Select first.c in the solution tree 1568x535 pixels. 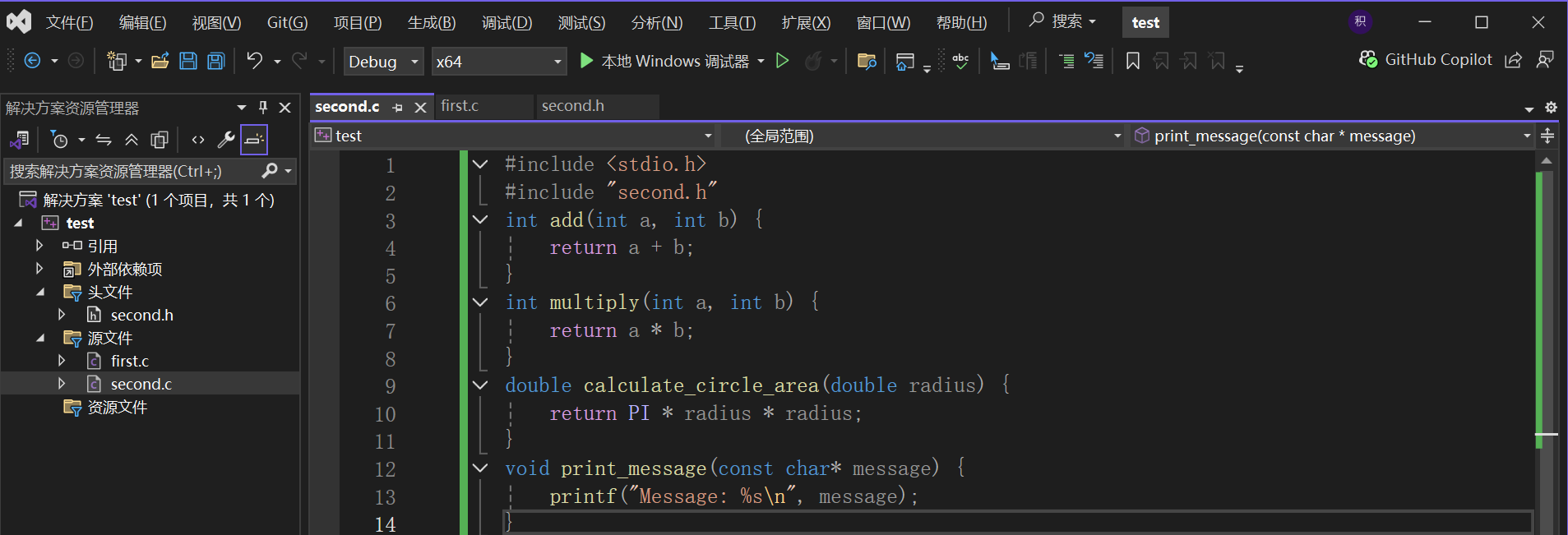point(130,361)
